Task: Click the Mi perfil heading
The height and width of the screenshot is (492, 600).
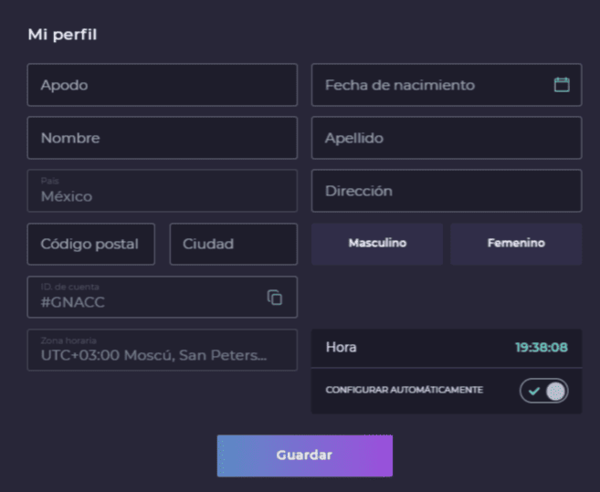Action: (62, 35)
